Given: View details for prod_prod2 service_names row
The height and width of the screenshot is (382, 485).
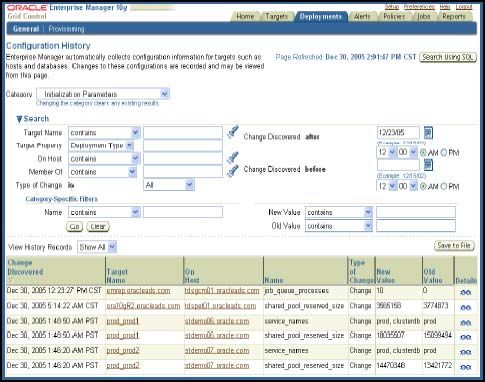Looking at the screenshot, I should pyautogui.click(x=465, y=352).
